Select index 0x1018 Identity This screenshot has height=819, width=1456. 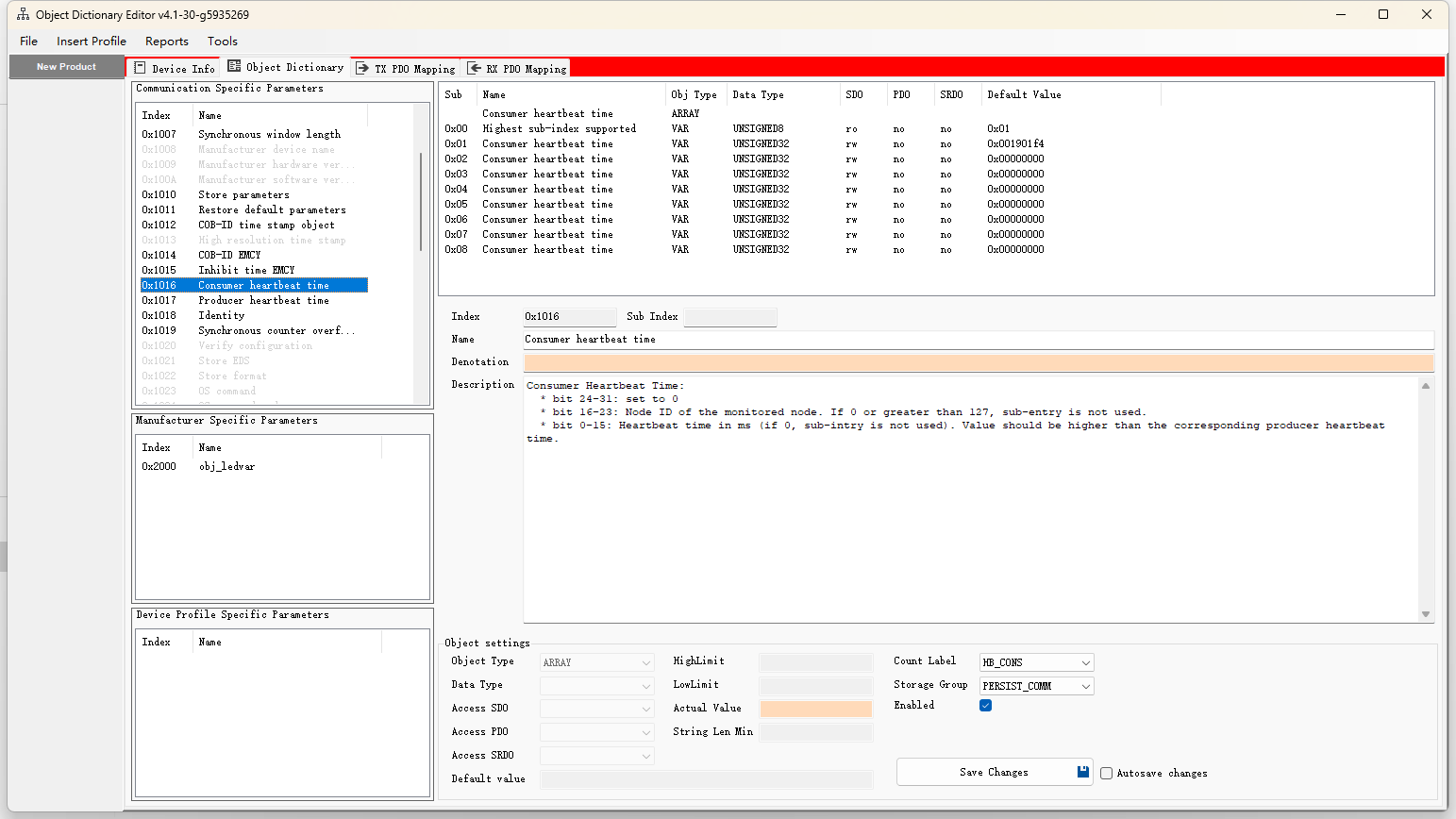tap(254, 315)
